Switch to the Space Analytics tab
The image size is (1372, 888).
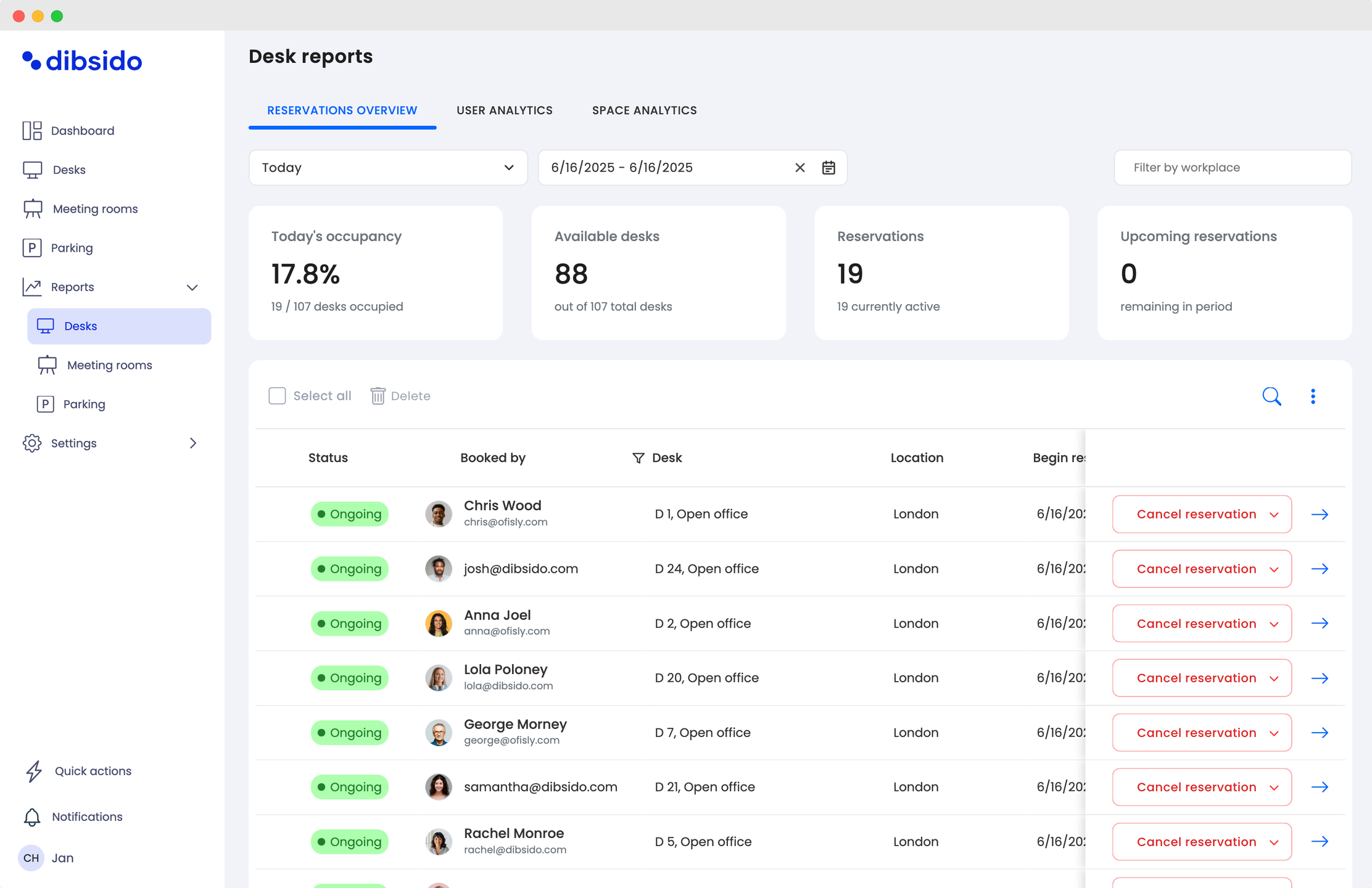coord(644,110)
